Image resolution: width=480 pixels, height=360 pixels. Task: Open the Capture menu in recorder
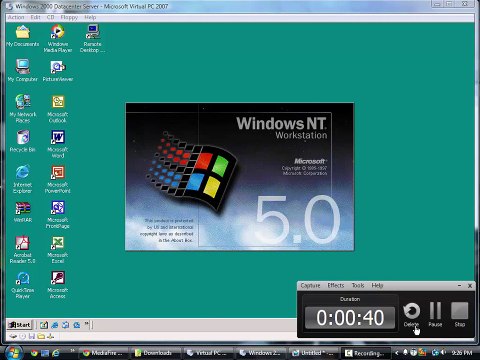coord(310,285)
